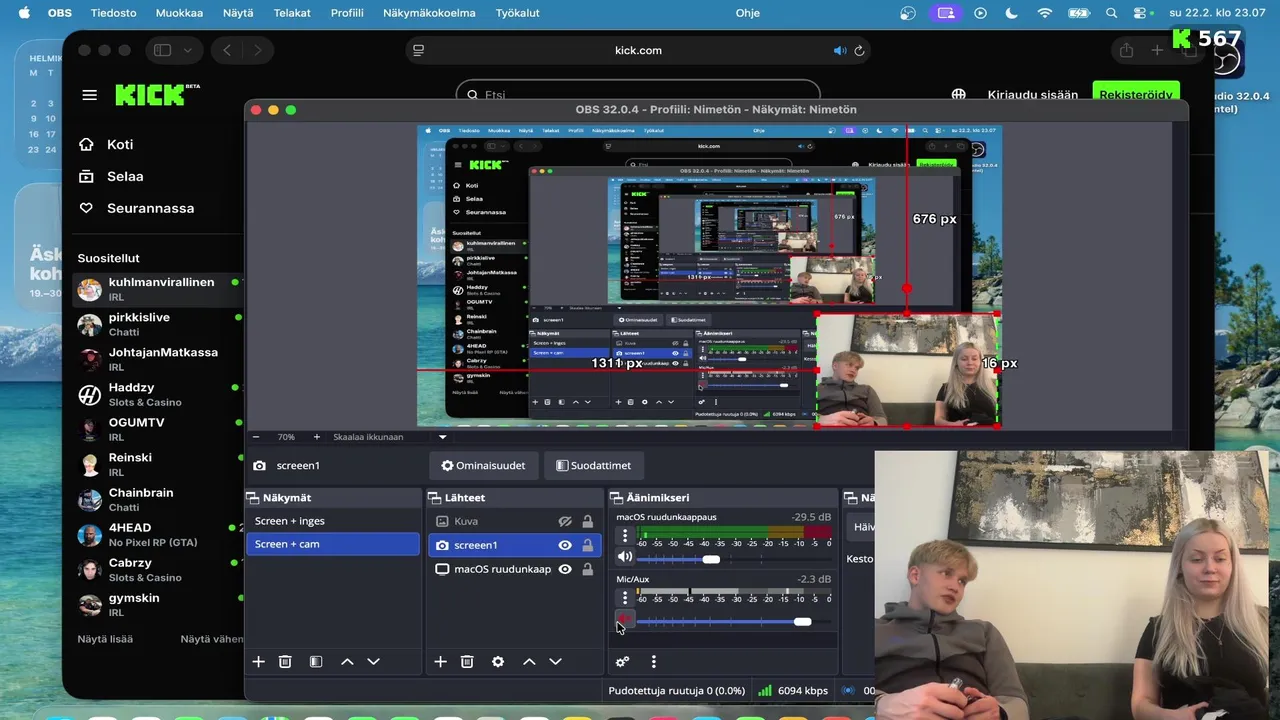Go to Koti in Kick sidebar
The image size is (1280, 720).
click(x=120, y=144)
